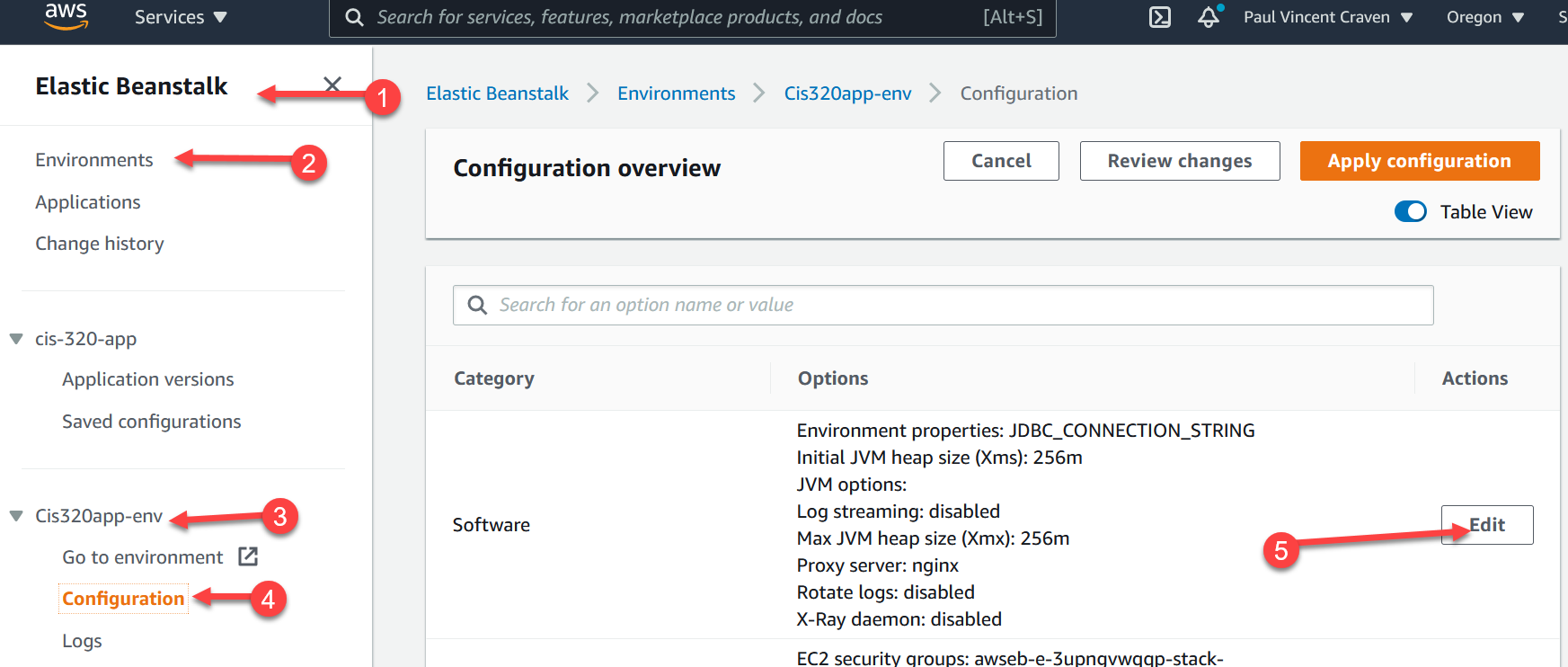Select the Software category cell
Image resolution: width=1568 pixels, height=667 pixels.
[x=492, y=525]
